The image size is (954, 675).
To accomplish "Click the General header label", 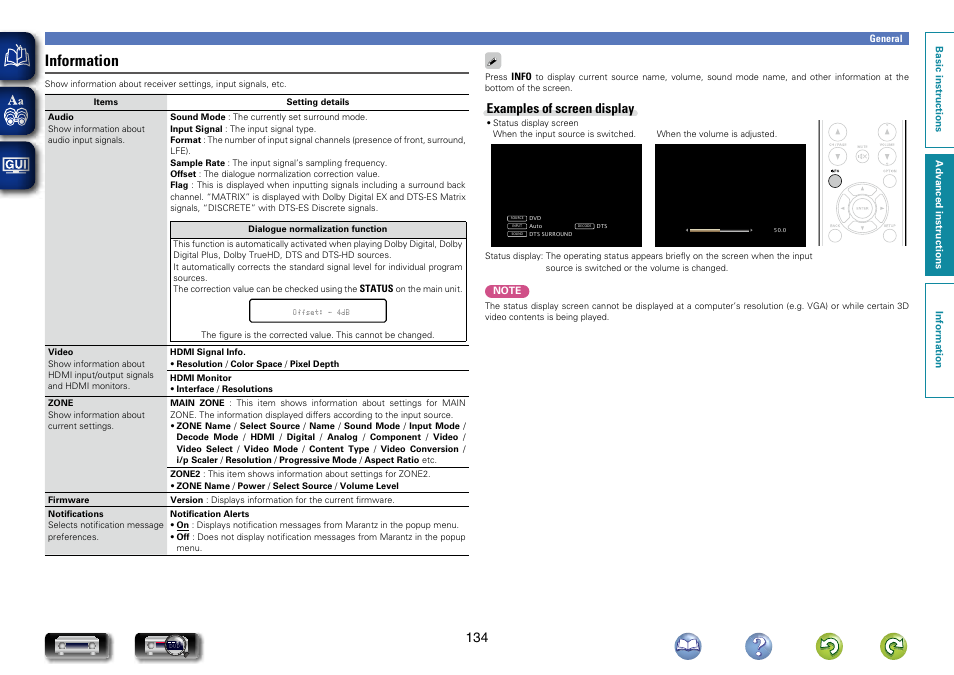I will pyautogui.click(x=885, y=38).
